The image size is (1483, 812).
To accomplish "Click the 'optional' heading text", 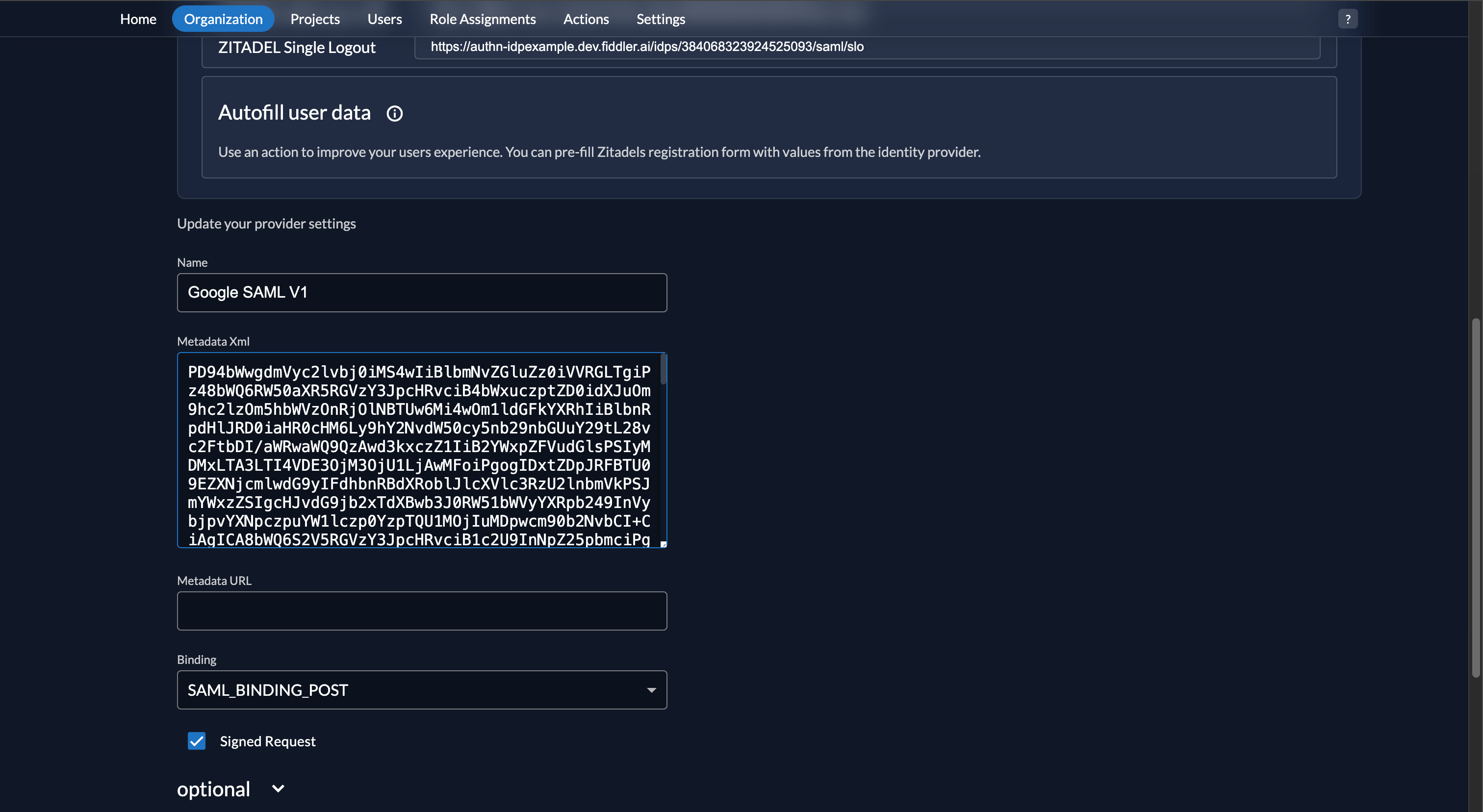I will (214, 789).
